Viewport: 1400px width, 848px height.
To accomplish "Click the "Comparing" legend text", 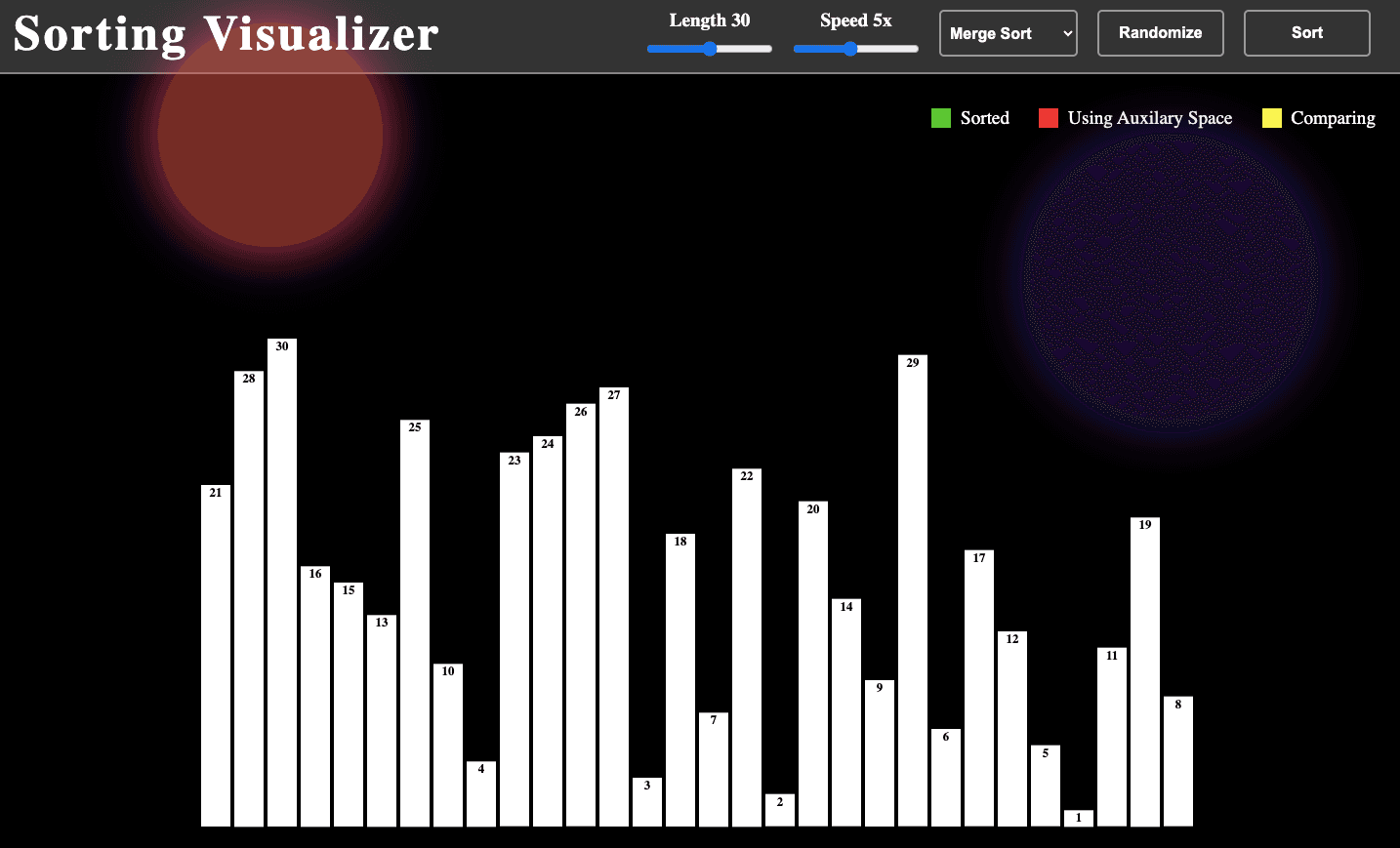I will click(x=1334, y=118).
